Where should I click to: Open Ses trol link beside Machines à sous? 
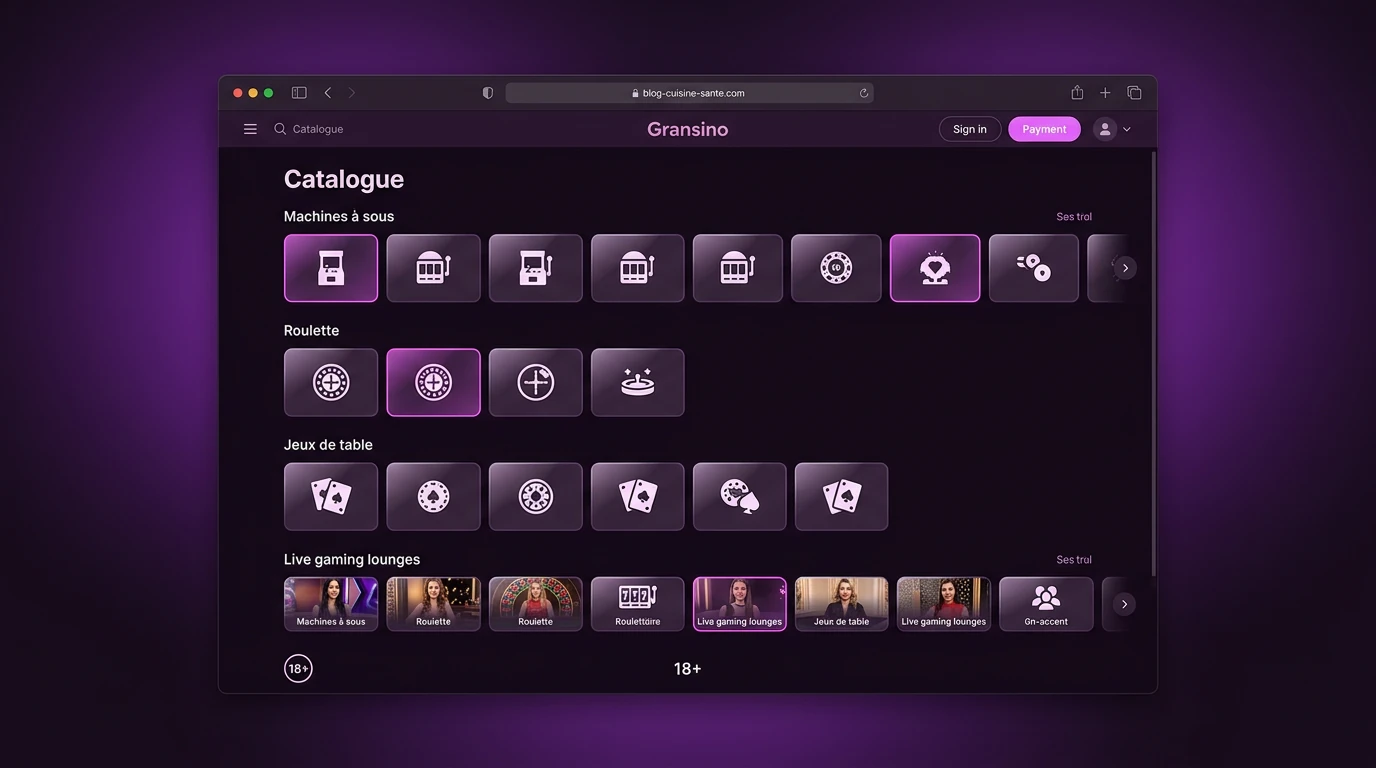click(x=1074, y=216)
